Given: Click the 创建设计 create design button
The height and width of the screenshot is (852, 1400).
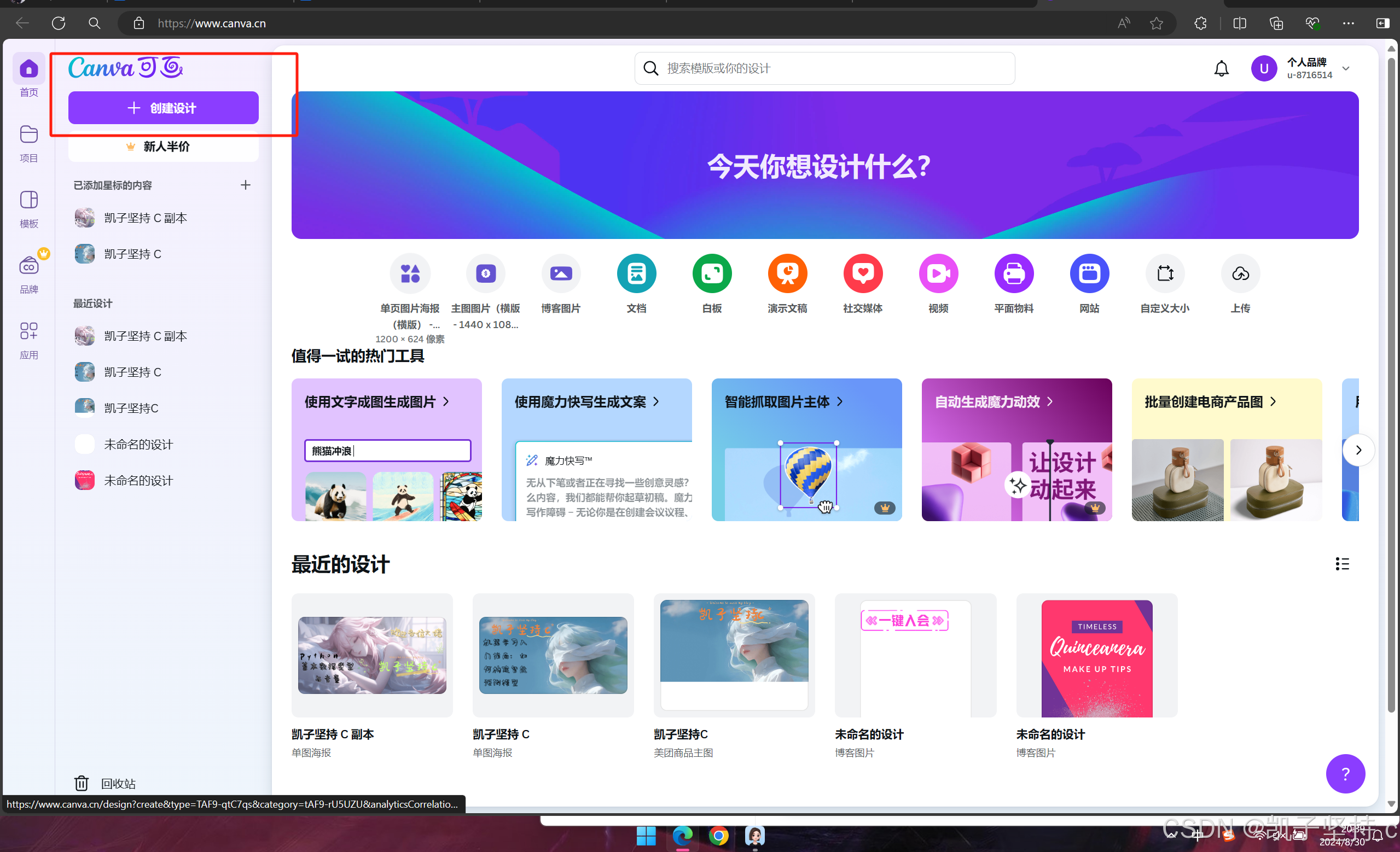Looking at the screenshot, I should tap(163, 108).
